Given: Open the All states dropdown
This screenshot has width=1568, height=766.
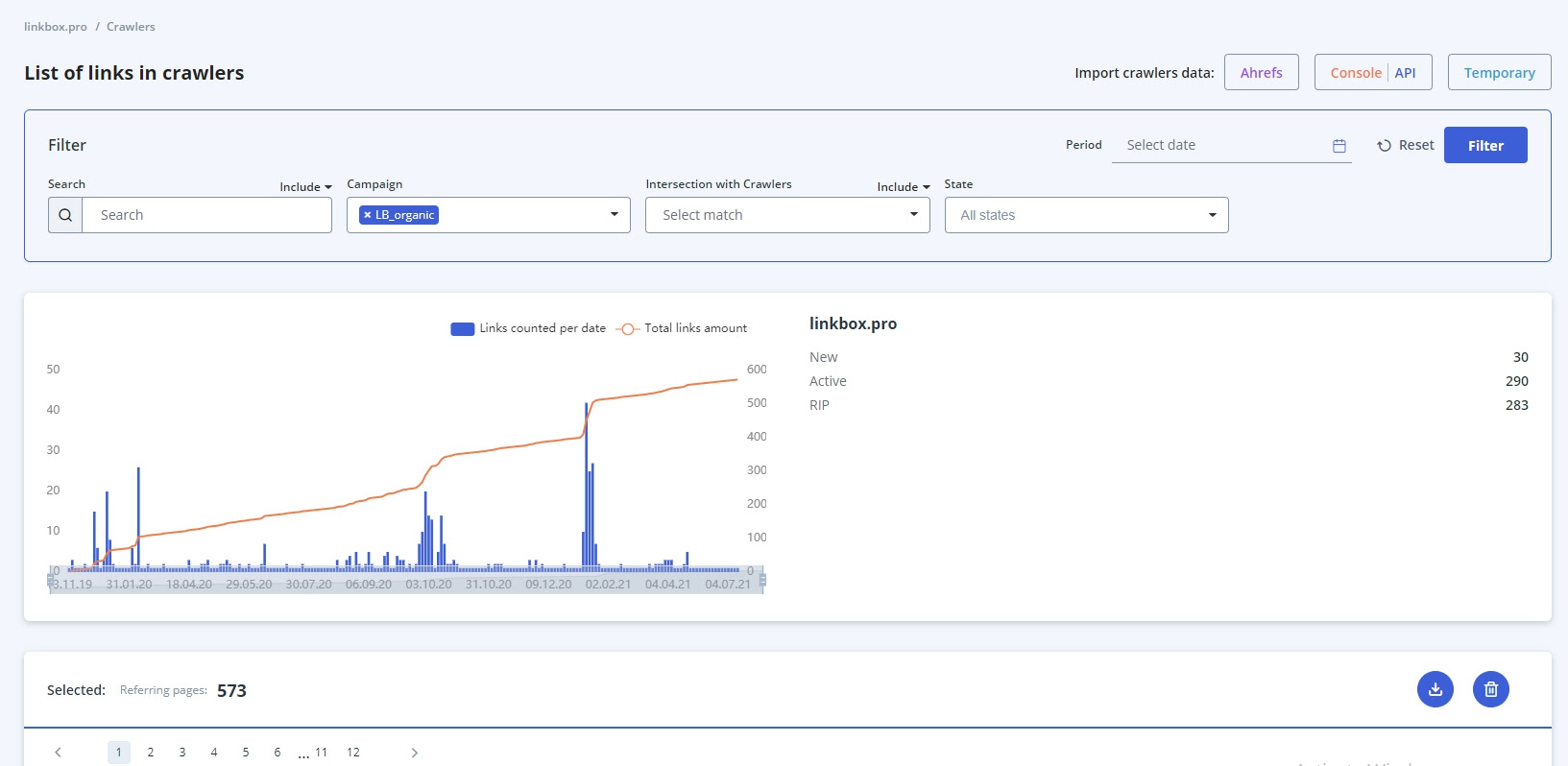Looking at the screenshot, I should click(1087, 215).
